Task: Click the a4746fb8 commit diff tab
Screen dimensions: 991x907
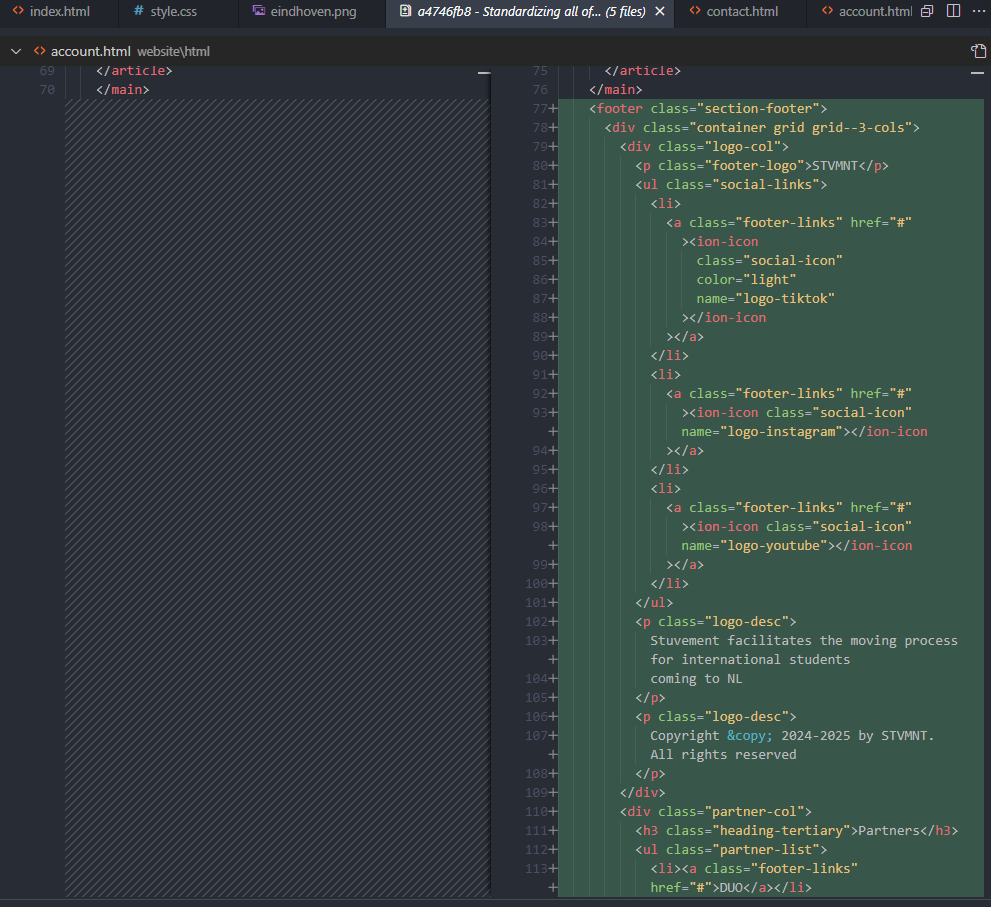Action: pyautogui.click(x=530, y=12)
